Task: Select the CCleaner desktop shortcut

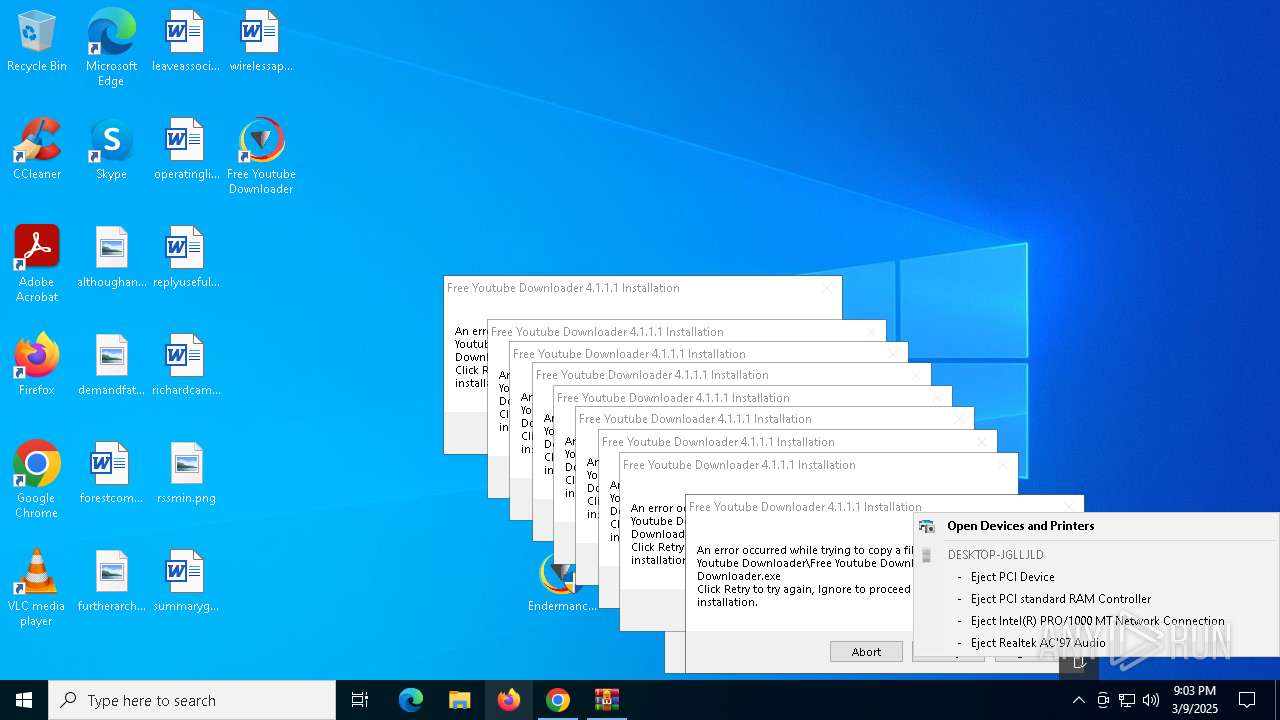Action: 37,150
